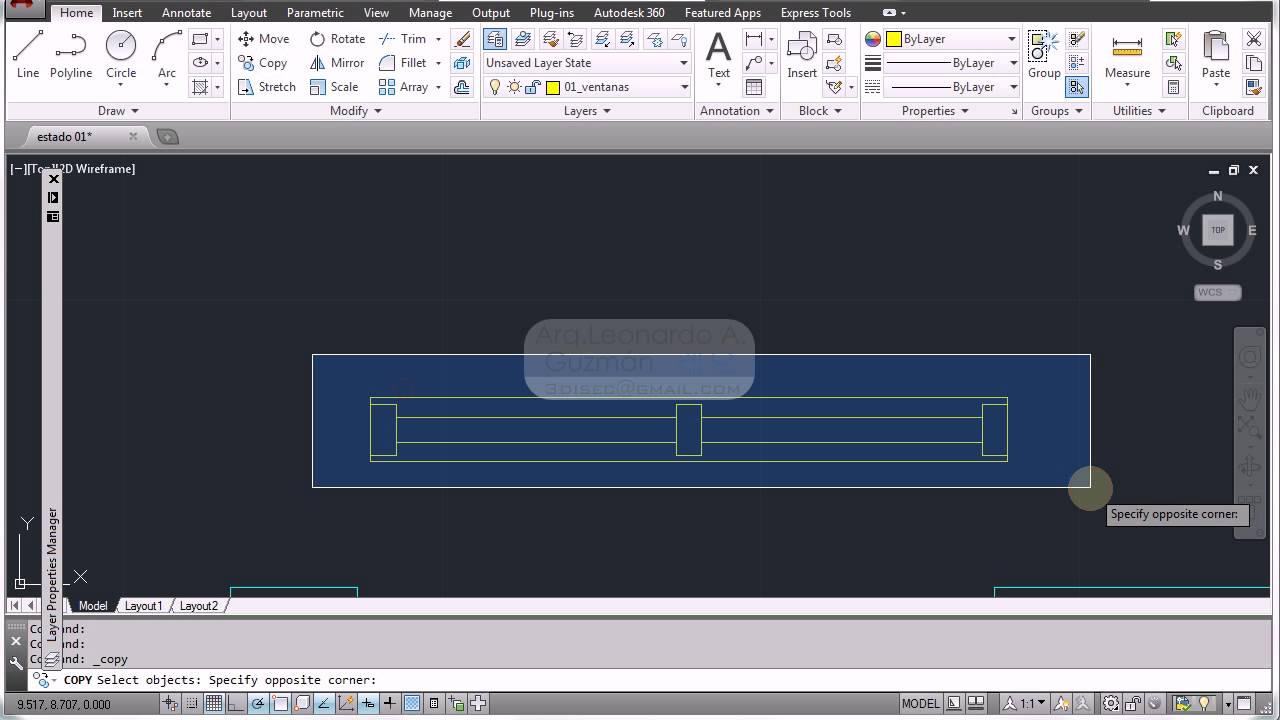Toggle Snap Mode in status bar

[192, 704]
